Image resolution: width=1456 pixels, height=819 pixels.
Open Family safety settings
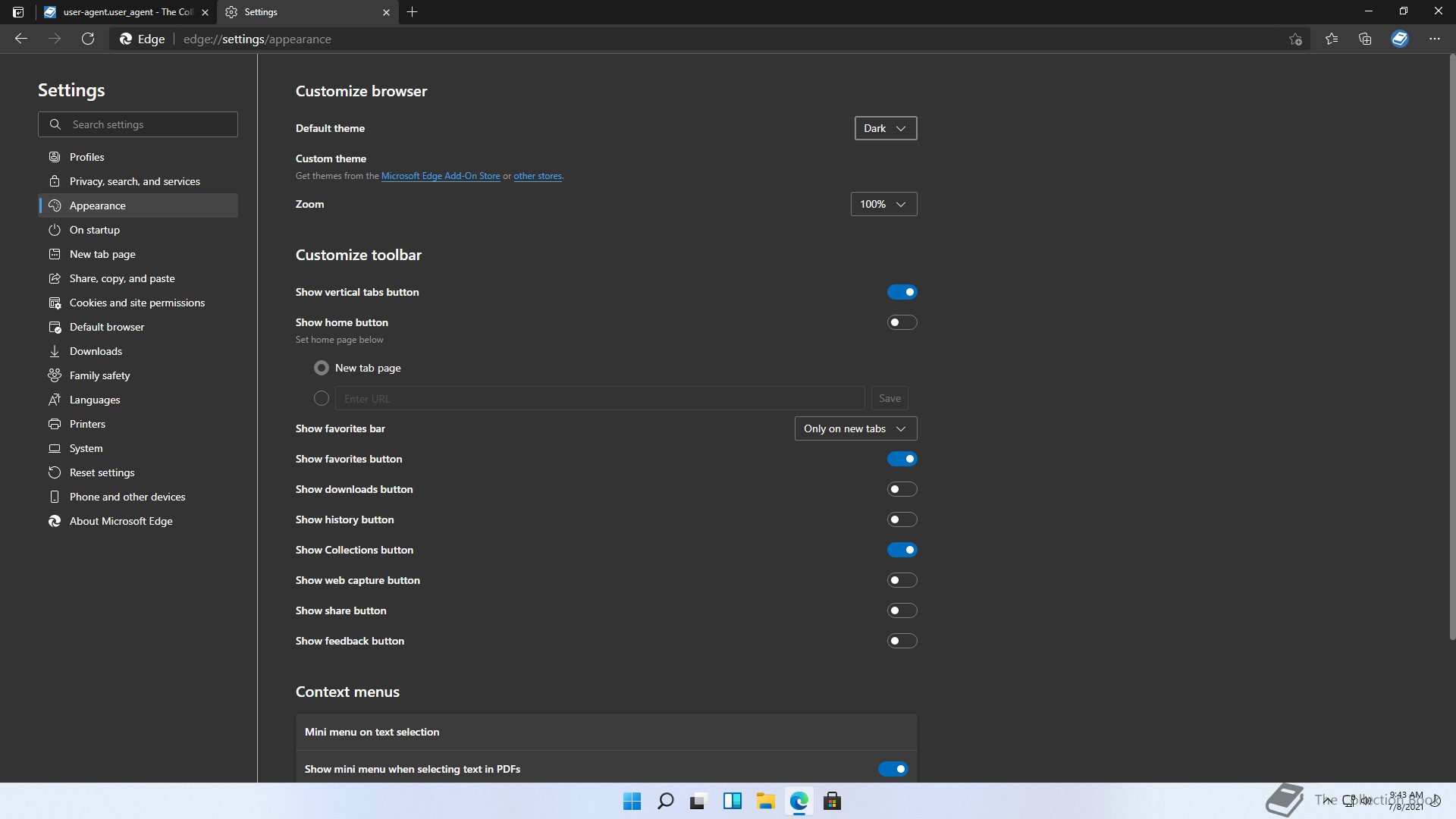tap(138, 375)
